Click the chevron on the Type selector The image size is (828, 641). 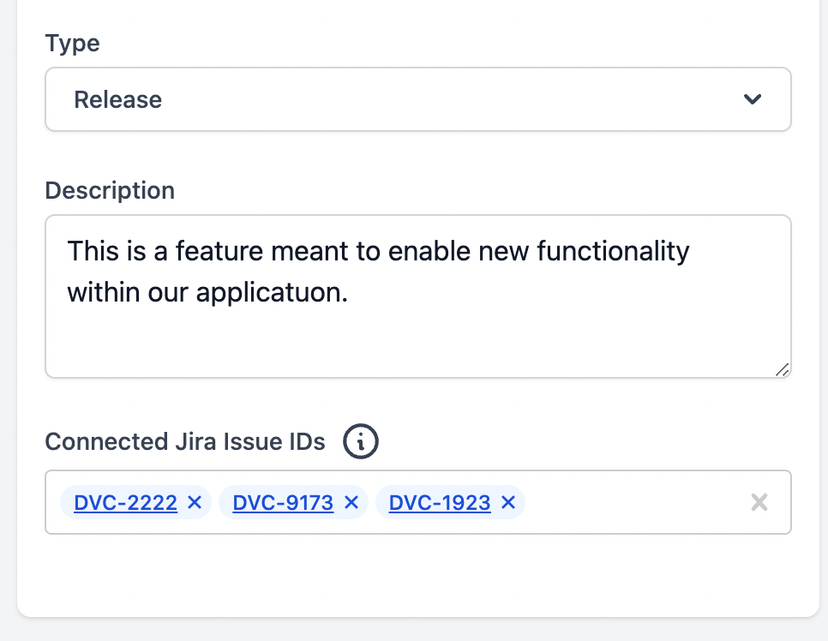[752, 99]
